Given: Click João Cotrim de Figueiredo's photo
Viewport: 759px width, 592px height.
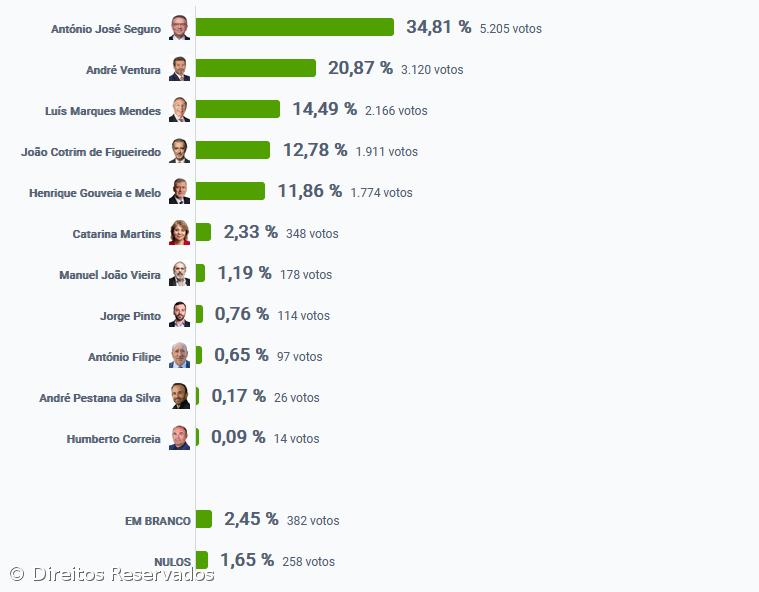Looking at the screenshot, I should point(179,151).
